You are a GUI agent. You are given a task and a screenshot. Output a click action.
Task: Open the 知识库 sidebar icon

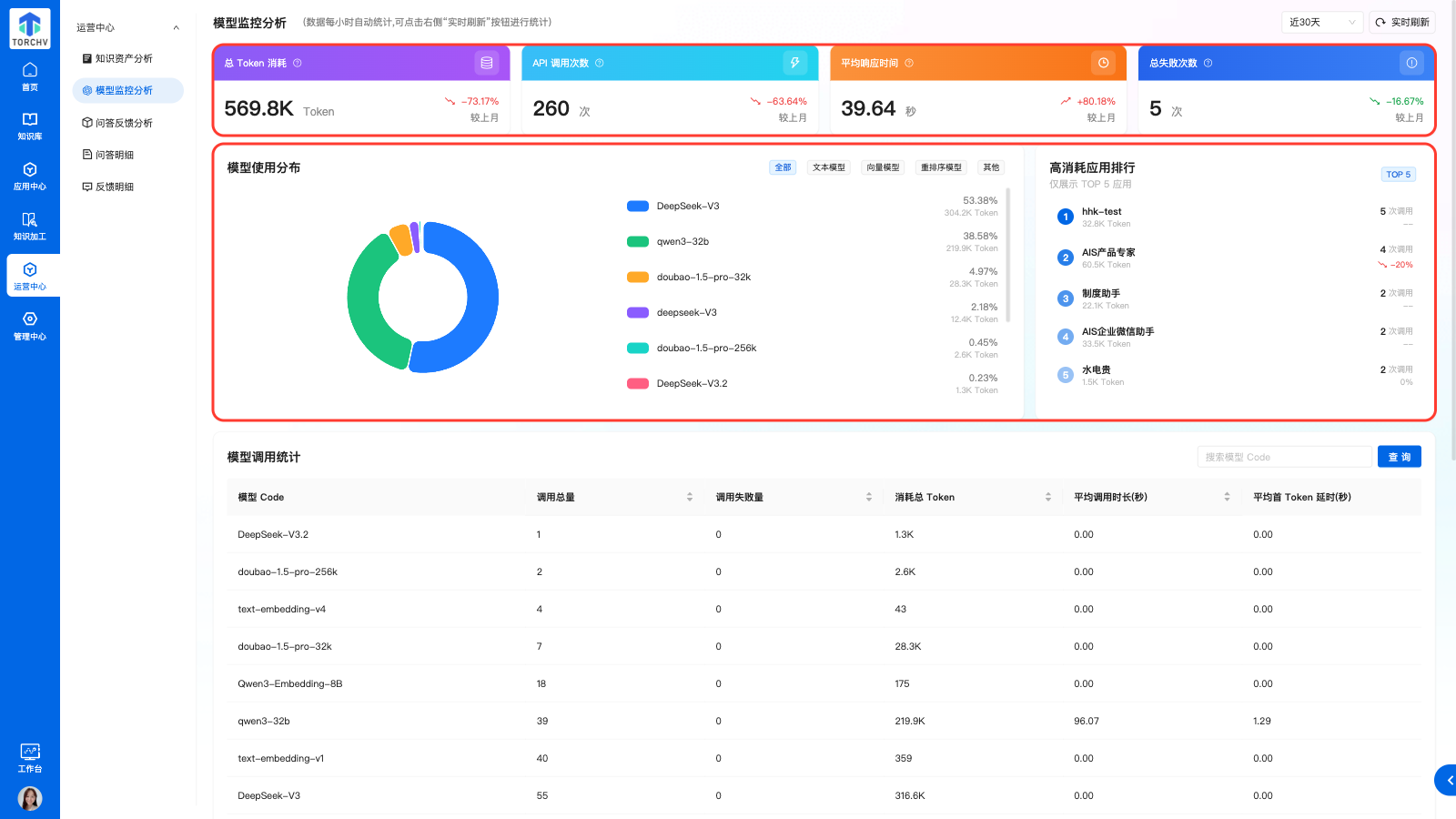tap(29, 126)
